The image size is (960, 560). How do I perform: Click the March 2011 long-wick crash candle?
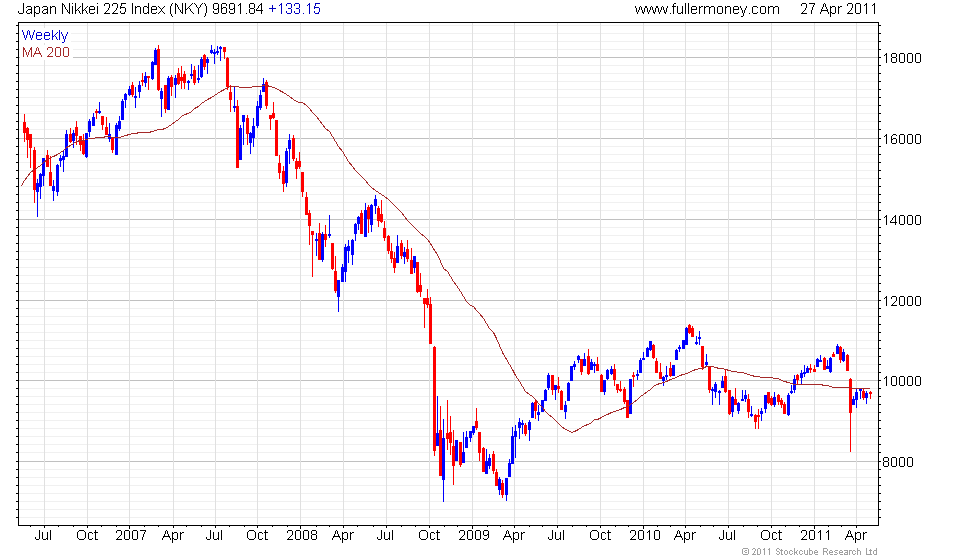tap(850, 415)
